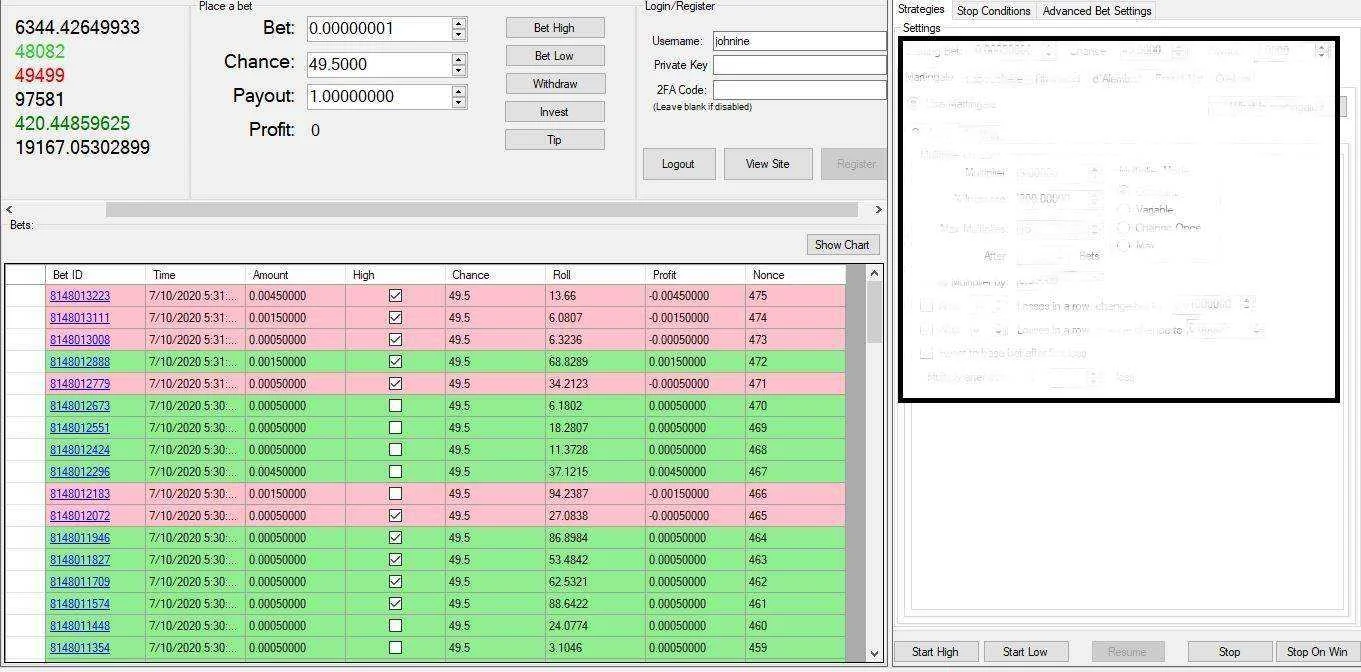1361x672 pixels.
Task: Open bet ID link 8148012779
Action: point(80,384)
